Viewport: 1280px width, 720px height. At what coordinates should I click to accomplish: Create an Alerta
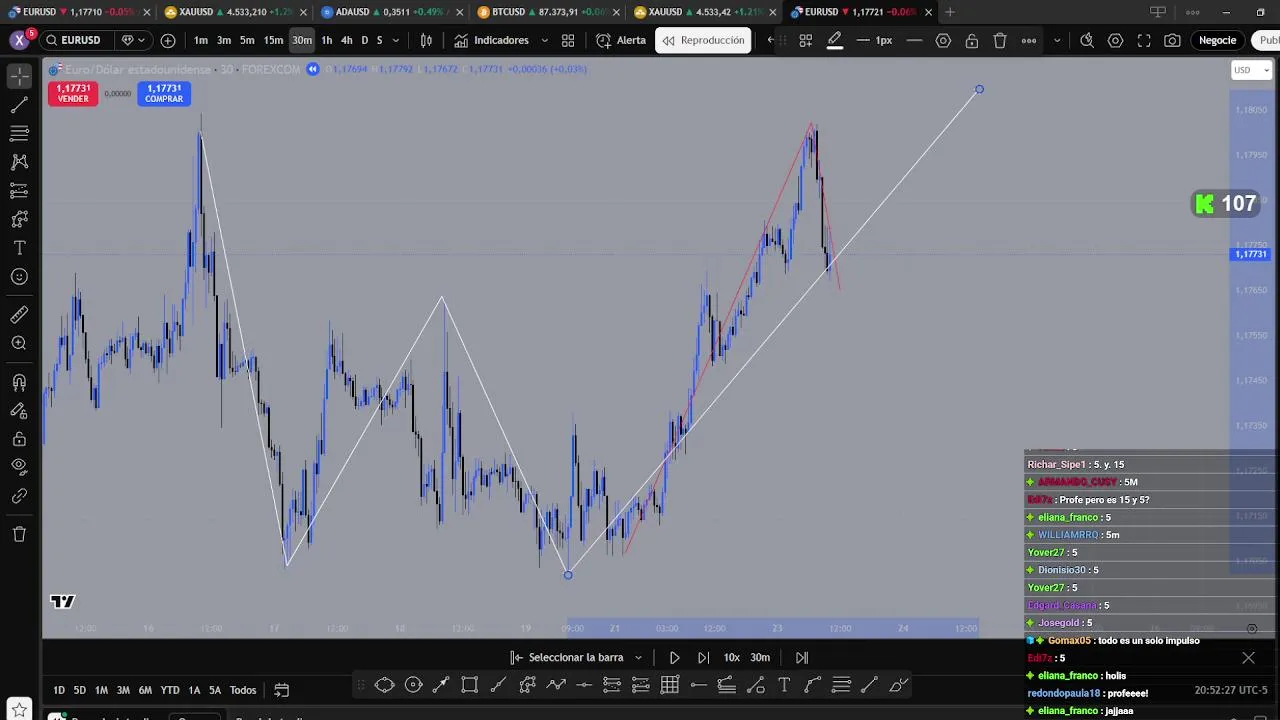621,40
